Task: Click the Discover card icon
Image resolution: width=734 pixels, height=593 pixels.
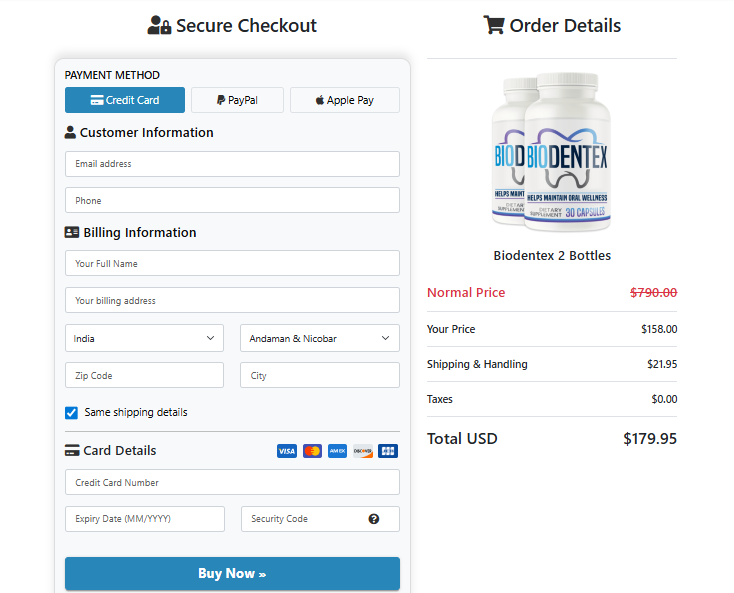Action: 362,451
